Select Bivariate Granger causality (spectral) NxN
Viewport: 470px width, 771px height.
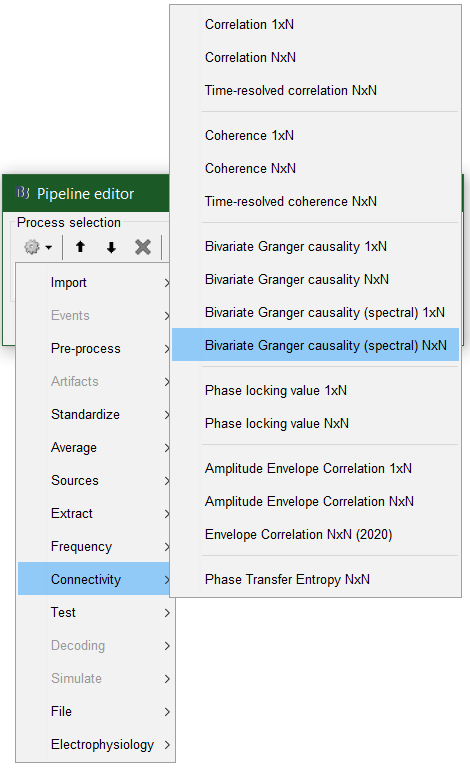[x=315, y=345]
